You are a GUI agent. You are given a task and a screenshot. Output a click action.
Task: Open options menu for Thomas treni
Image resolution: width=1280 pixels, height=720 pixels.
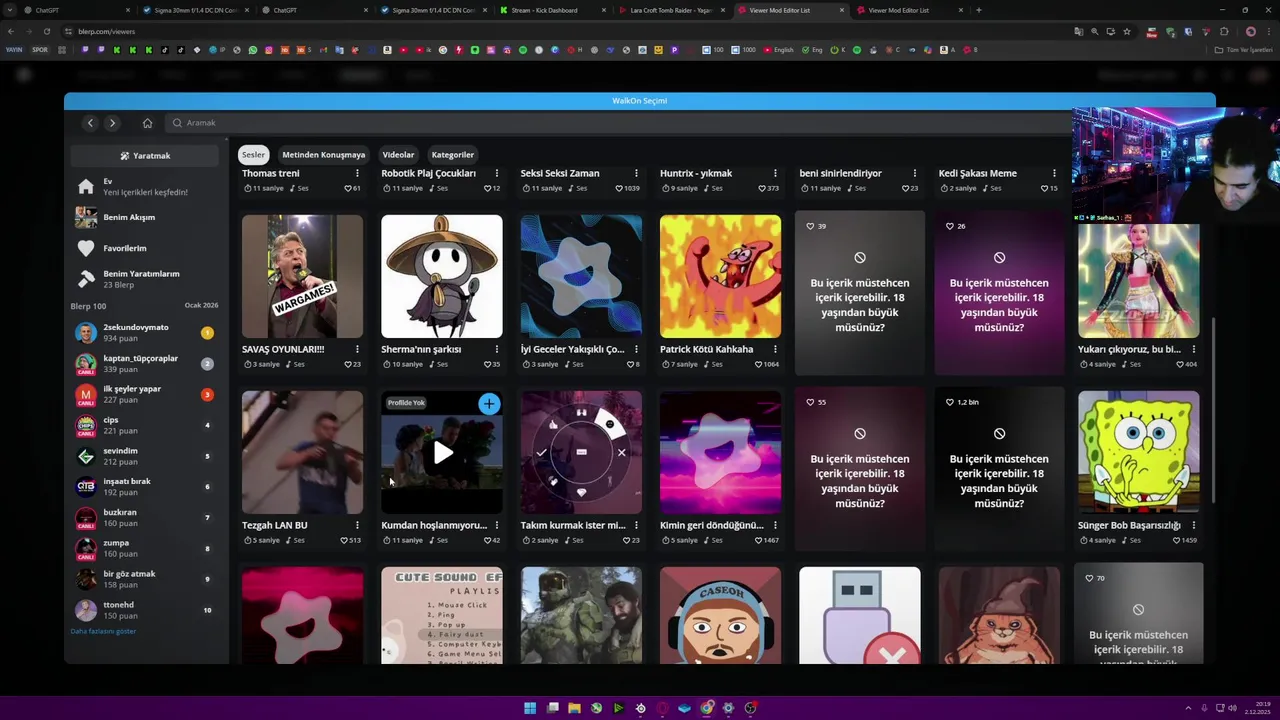tap(357, 173)
